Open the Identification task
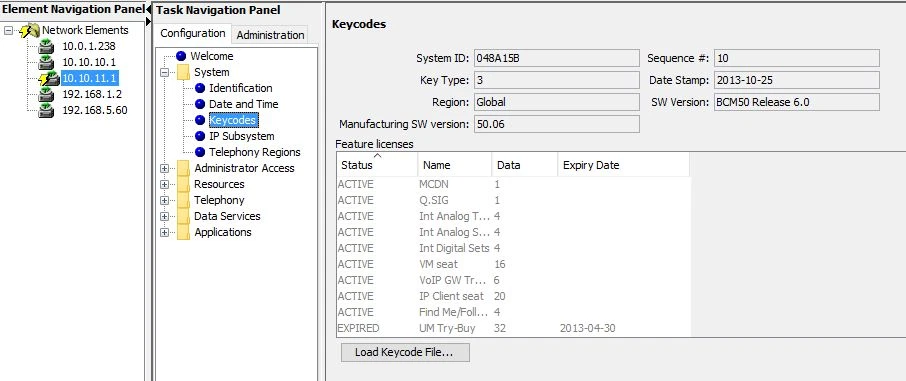 [x=240, y=88]
